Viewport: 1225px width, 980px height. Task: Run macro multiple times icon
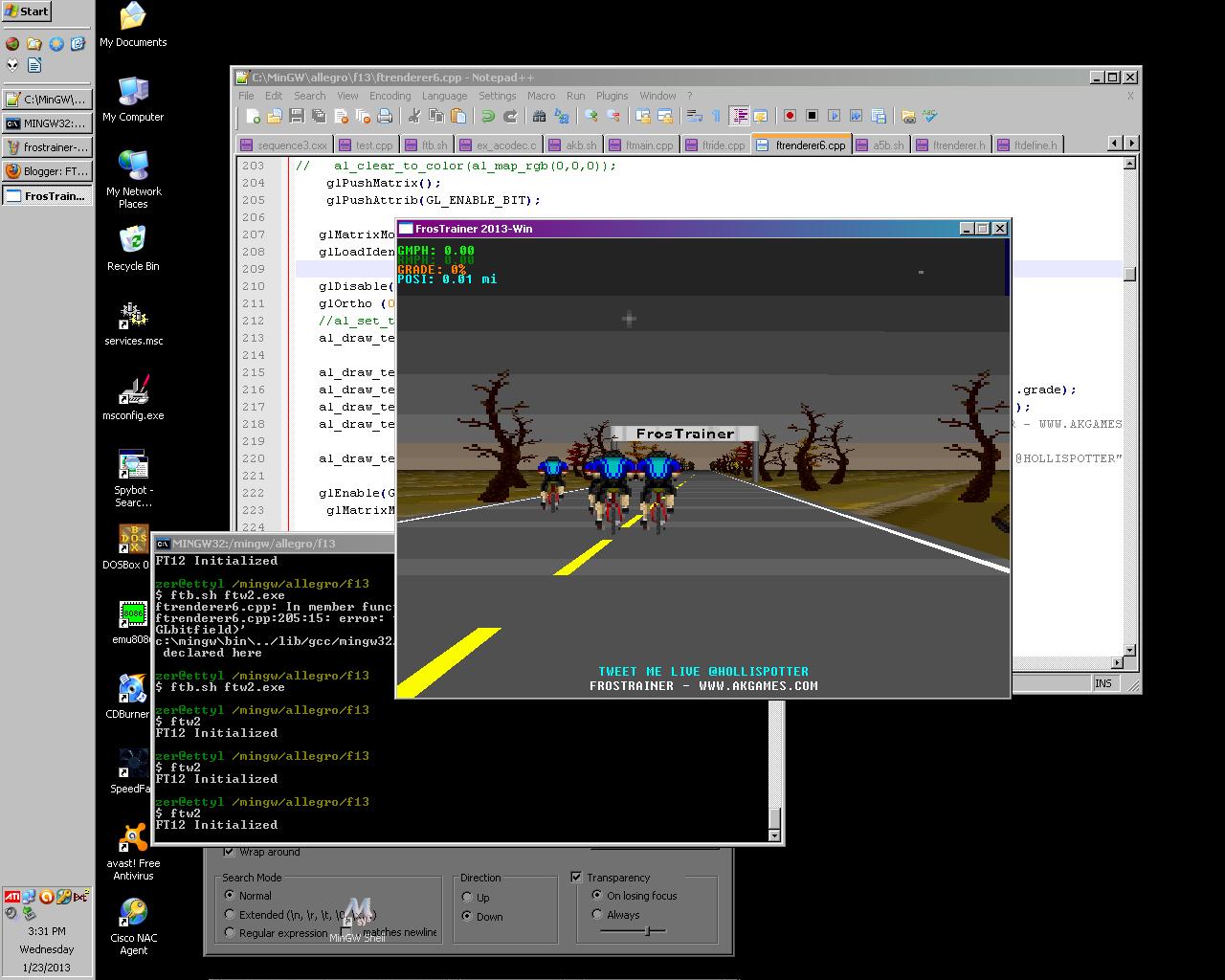pos(856,116)
